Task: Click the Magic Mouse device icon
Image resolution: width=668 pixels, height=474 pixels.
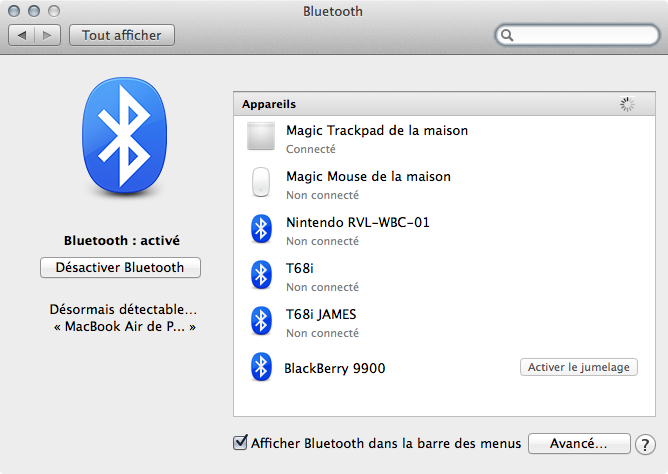Action: (260, 183)
